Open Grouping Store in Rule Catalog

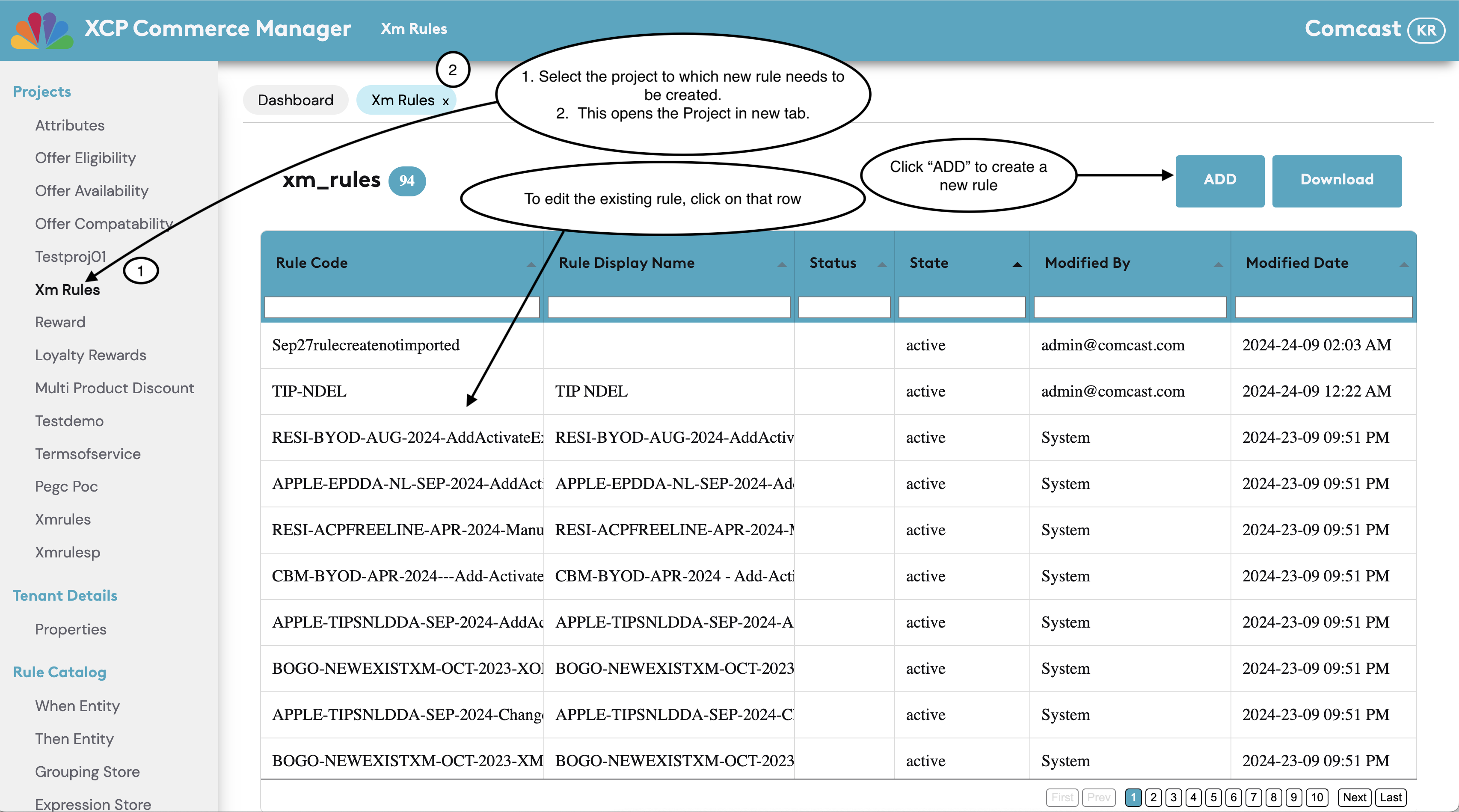[x=87, y=772]
